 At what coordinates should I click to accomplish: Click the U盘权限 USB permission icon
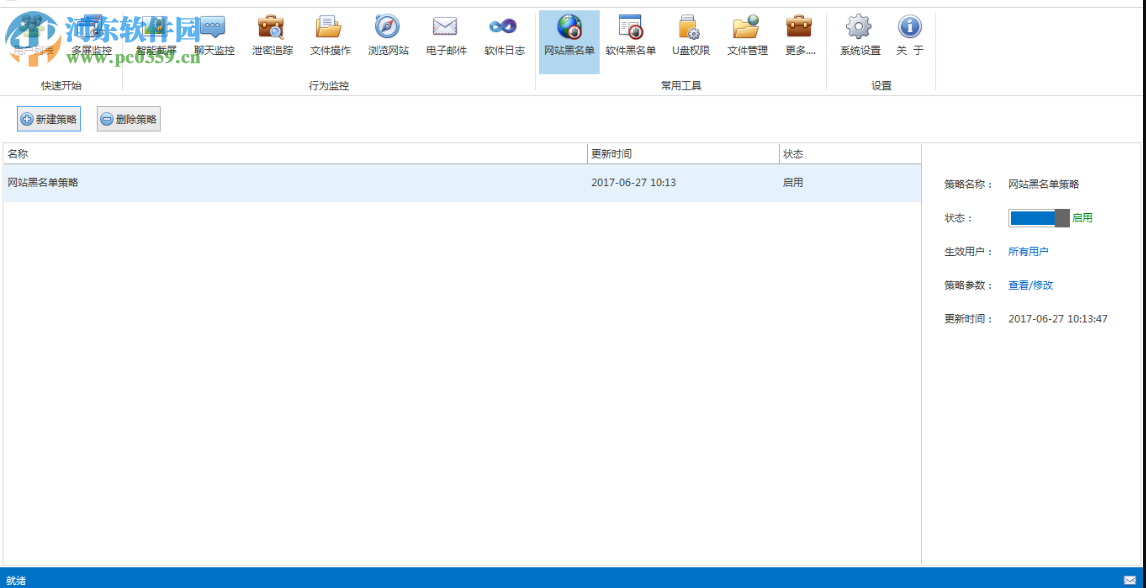coord(690,36)
